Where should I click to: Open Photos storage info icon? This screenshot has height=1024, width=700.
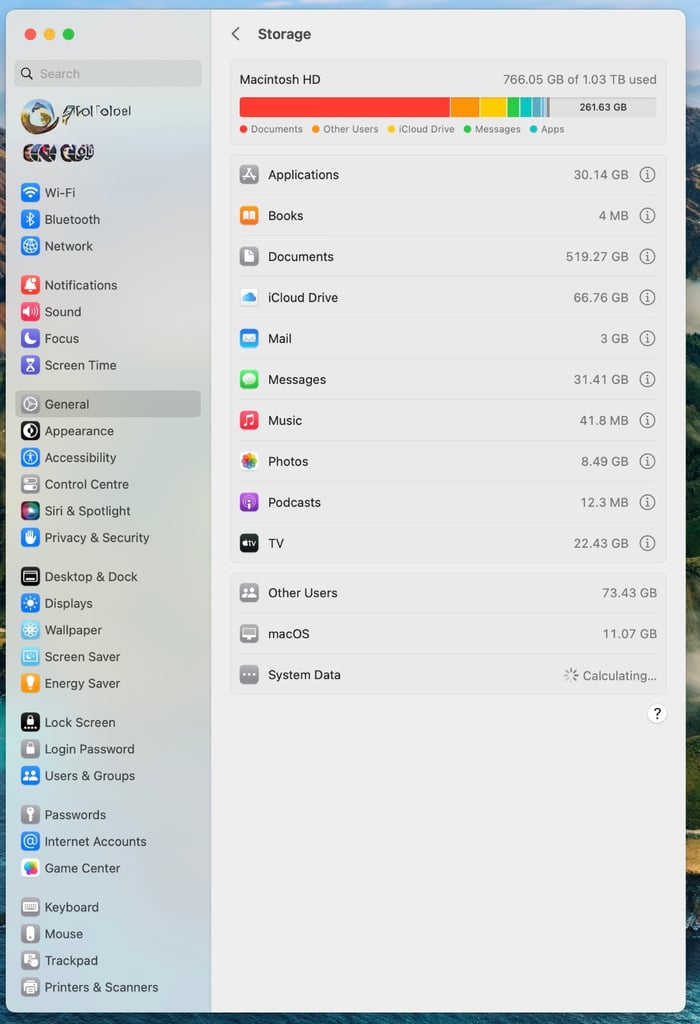(647, 462)
